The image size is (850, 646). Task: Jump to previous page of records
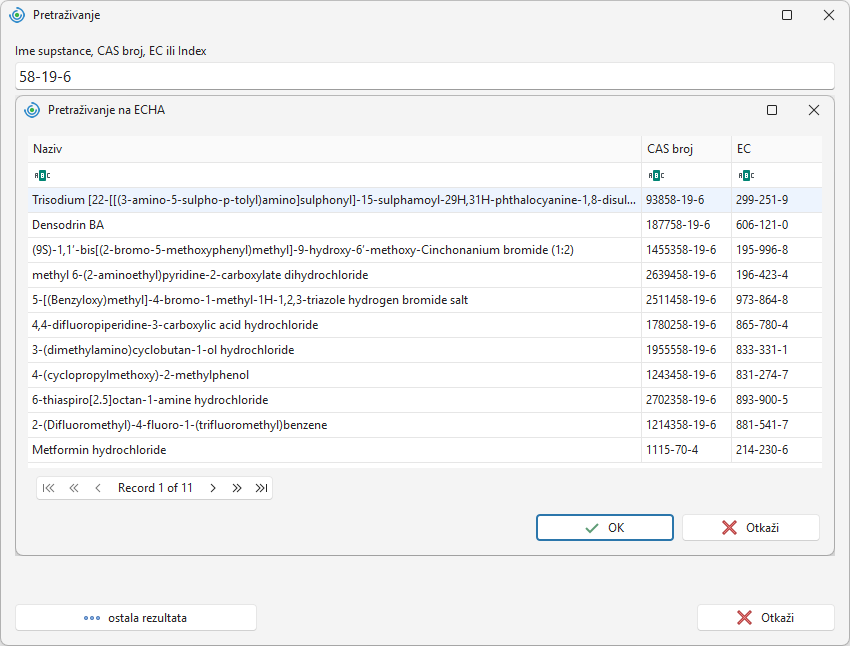pyautogui.click(x=74, y=488)
